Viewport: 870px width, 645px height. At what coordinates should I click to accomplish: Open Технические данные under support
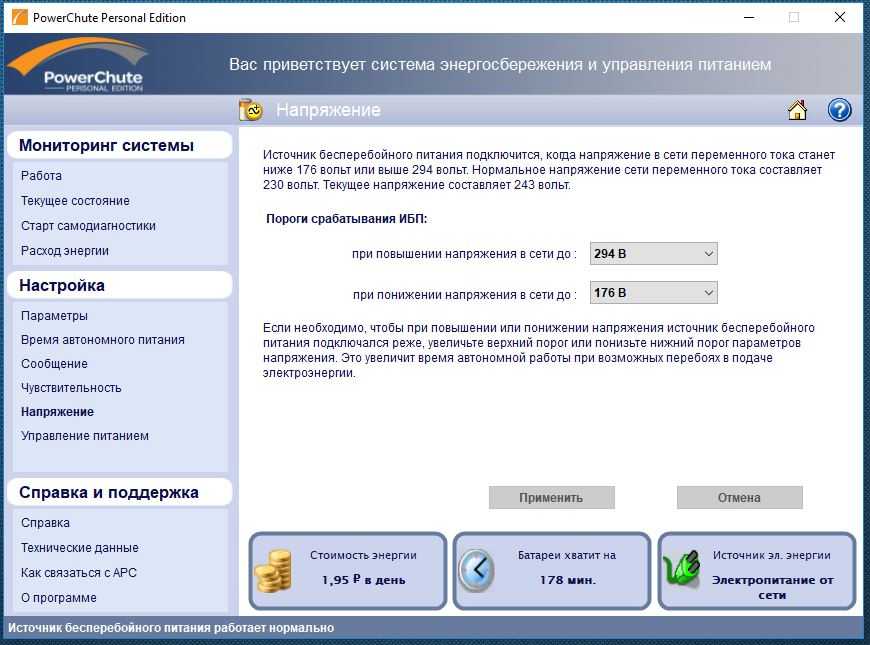[x=80, y=548]
